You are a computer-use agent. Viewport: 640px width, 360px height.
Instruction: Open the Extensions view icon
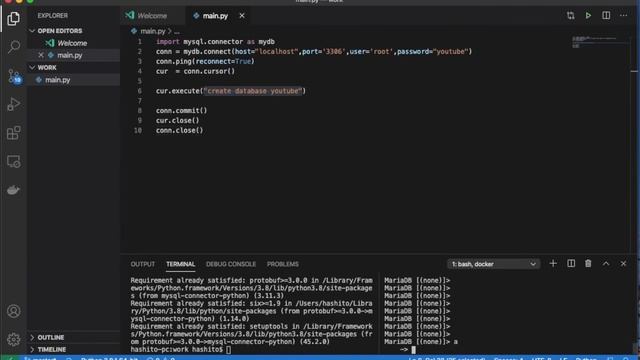click(x=13, y=133)
